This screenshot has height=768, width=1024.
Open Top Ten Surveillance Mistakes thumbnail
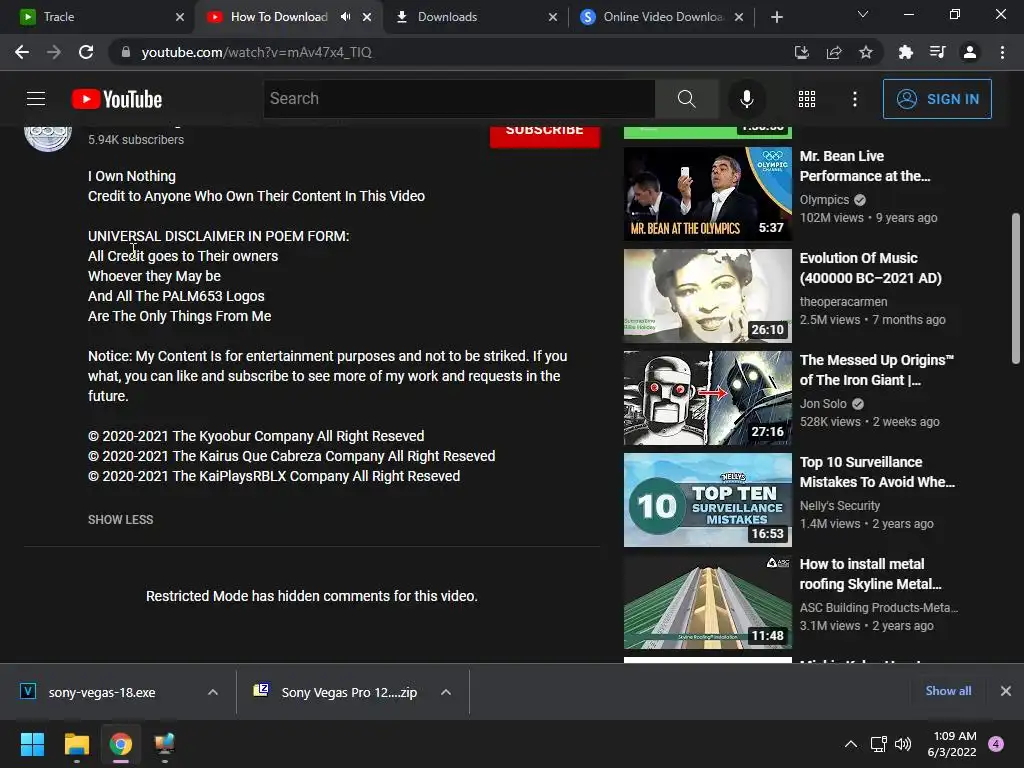pyautogui.click(x=708, y=500)
